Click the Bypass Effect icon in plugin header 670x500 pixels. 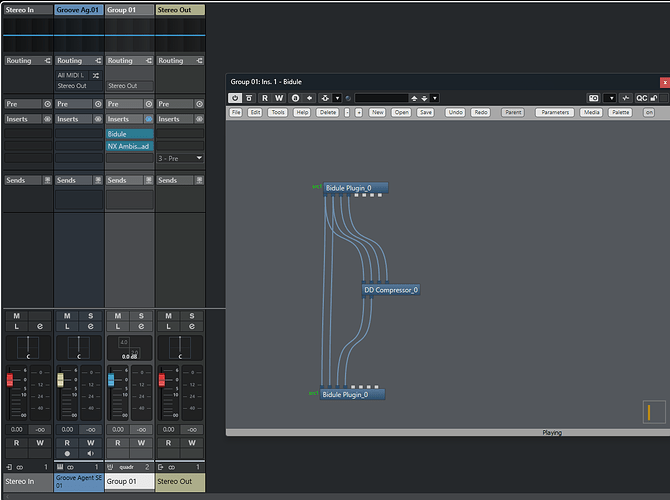pos(249,98)
